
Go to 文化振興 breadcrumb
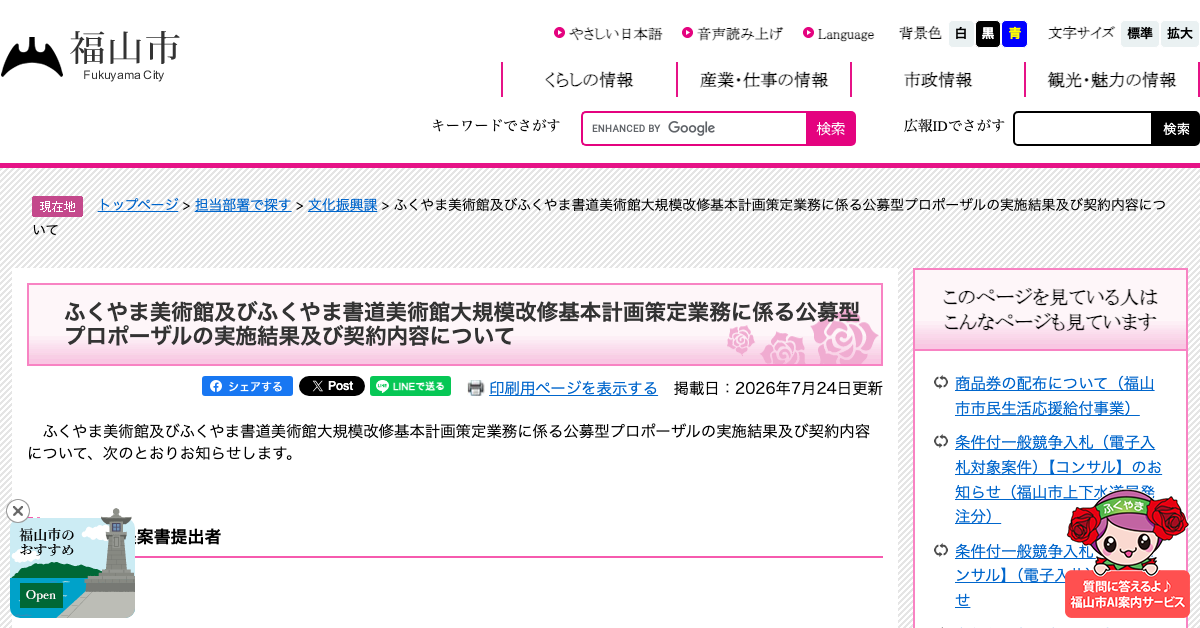[343, 204]
